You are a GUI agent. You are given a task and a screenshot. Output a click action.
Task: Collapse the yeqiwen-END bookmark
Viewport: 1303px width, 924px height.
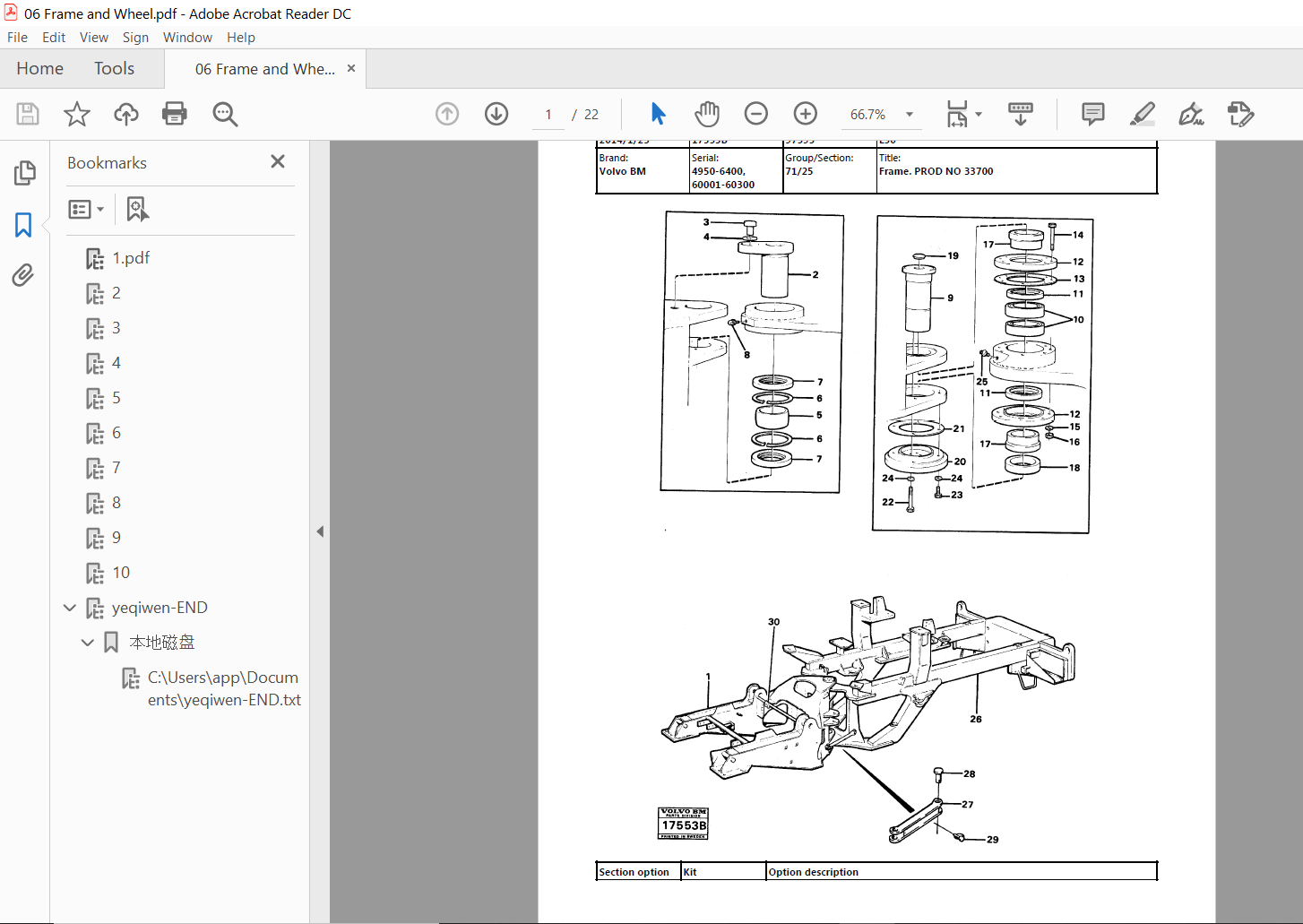pos(70,608)
